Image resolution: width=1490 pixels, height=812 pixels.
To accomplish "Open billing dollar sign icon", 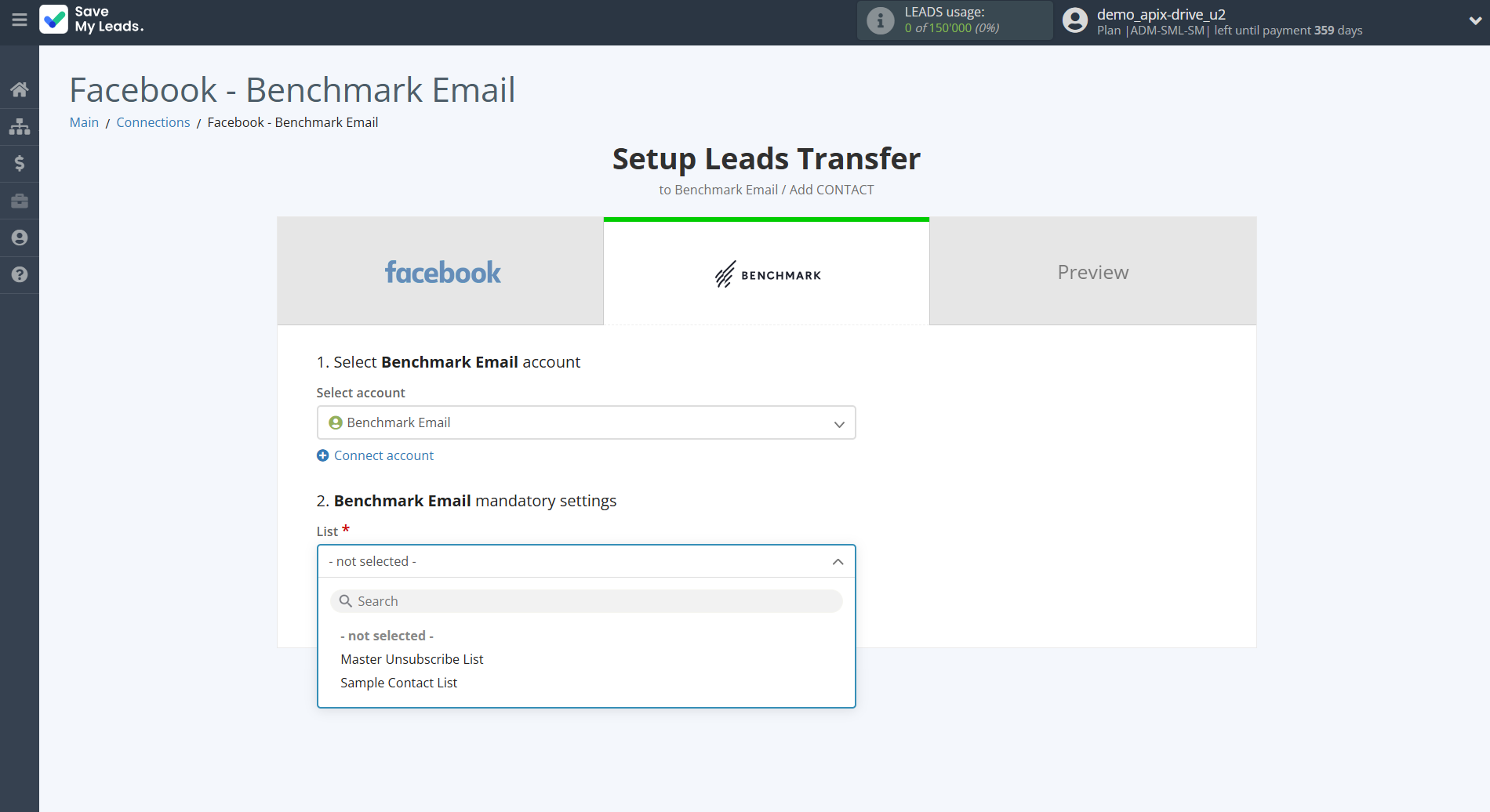I will 20,163.
